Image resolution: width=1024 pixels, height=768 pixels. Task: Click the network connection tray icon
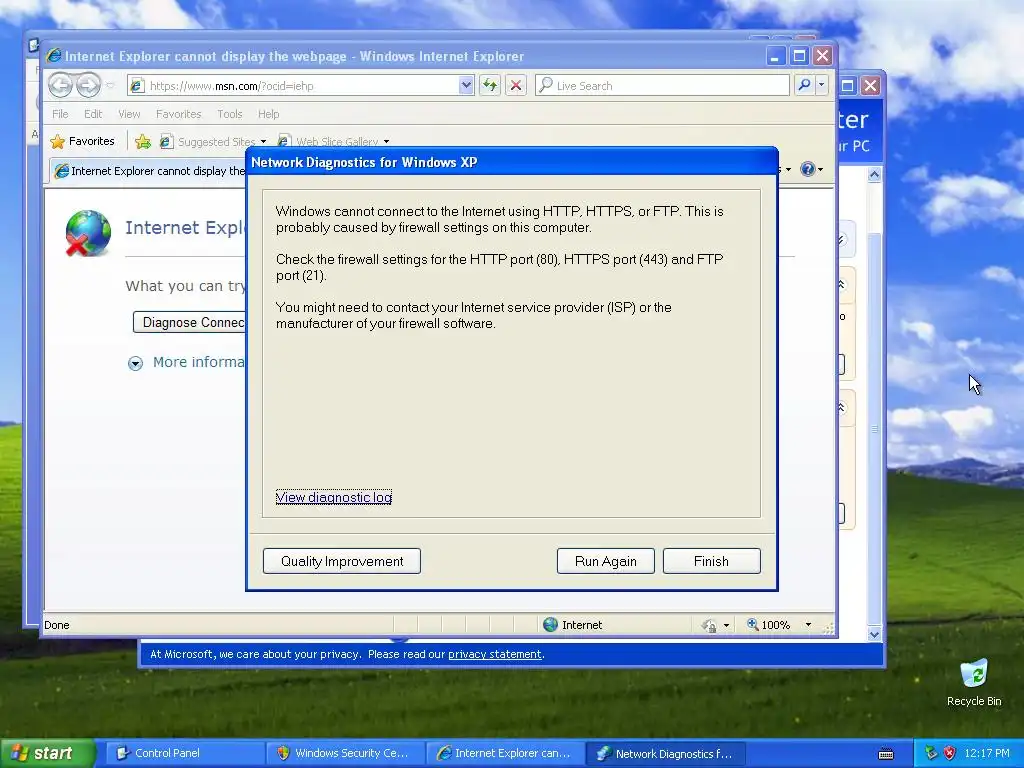click(x=931, y=753)
